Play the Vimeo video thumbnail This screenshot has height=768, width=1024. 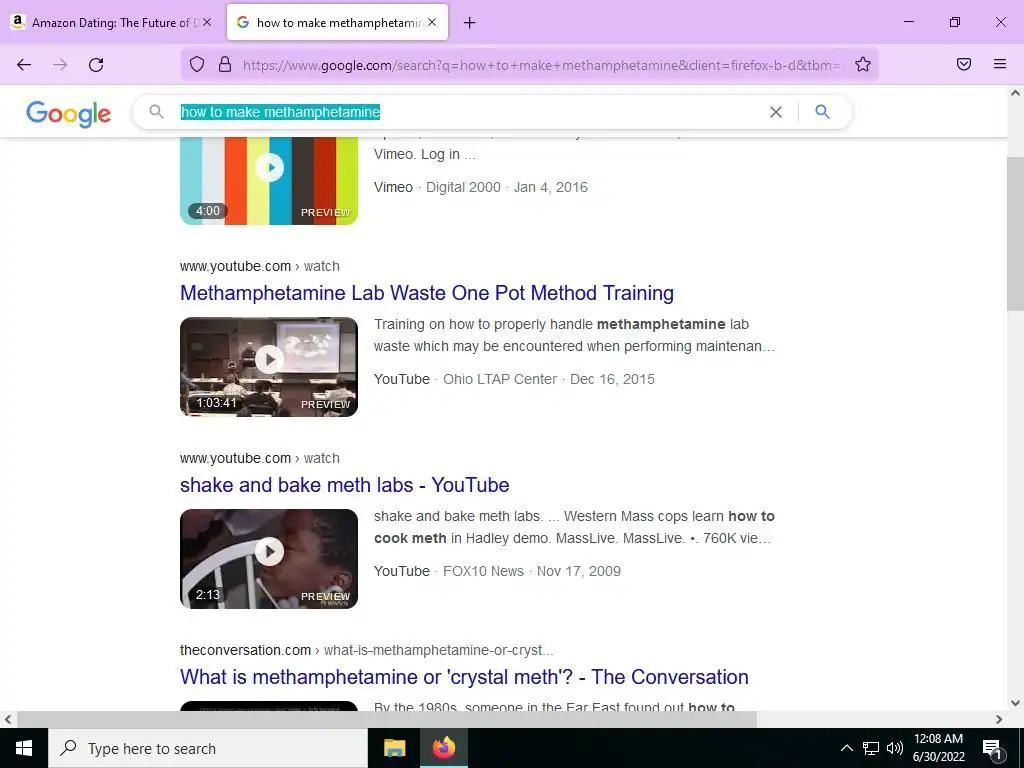(x=269, y=181)
